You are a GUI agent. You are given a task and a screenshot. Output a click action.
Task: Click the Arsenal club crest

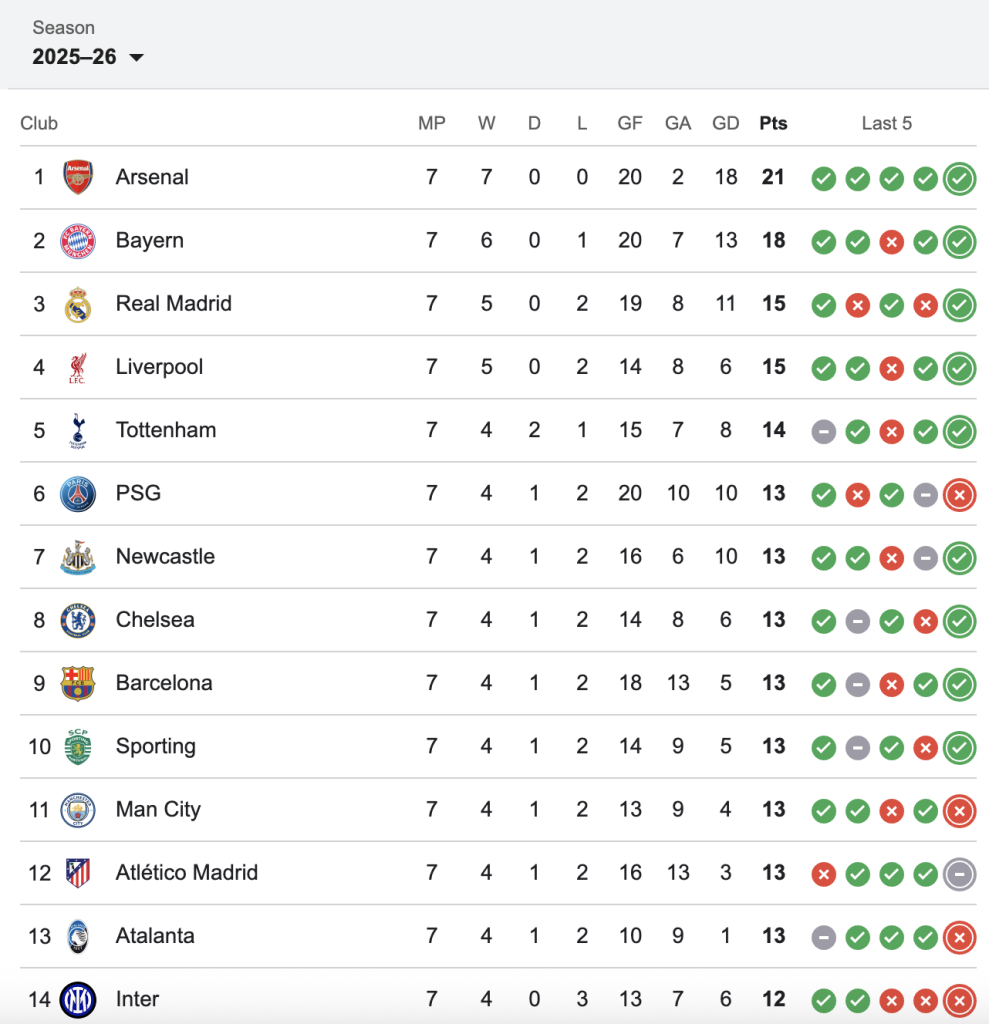tap(78, 177)
